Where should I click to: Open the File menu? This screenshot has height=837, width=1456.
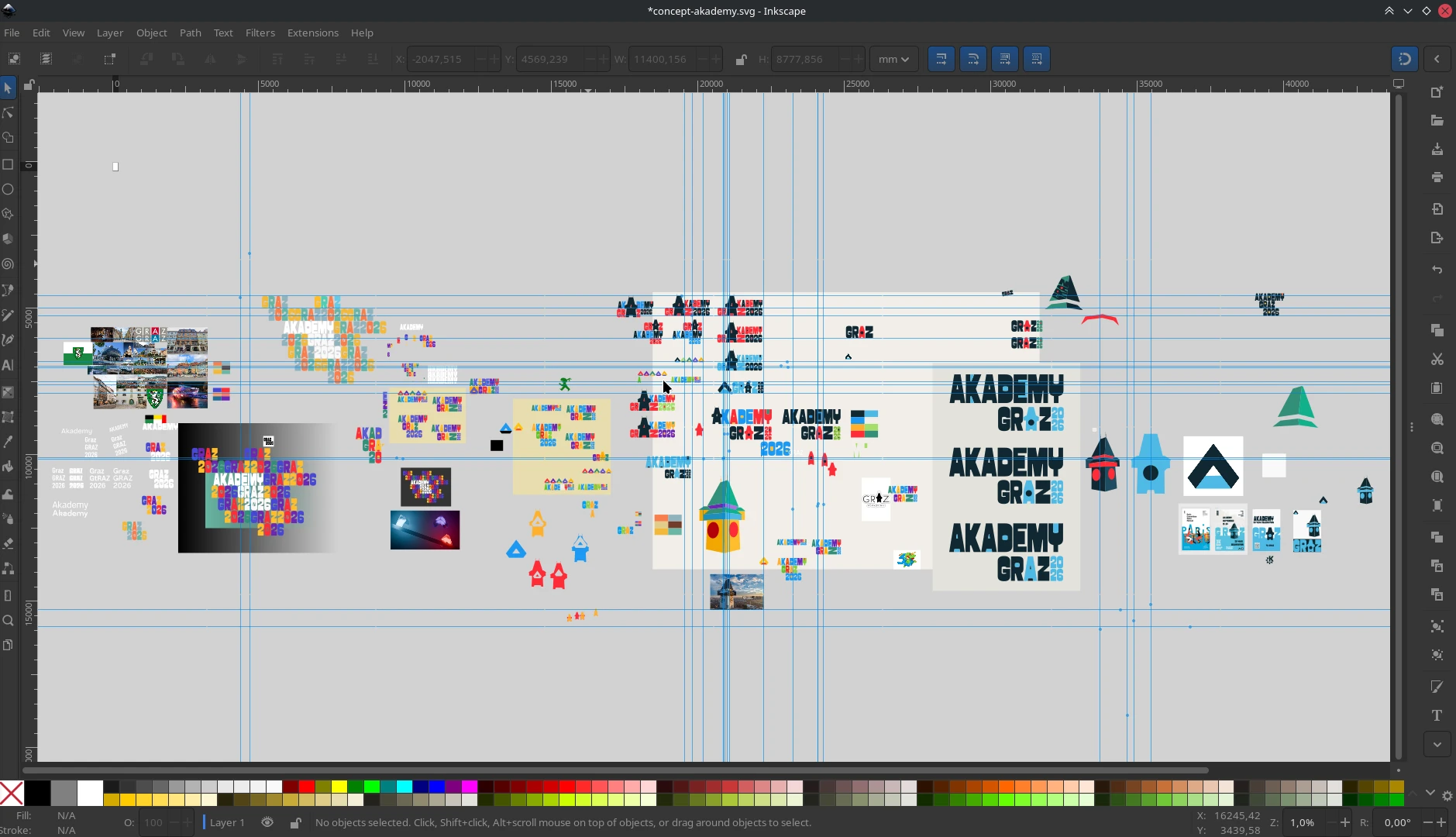[12, 33]
